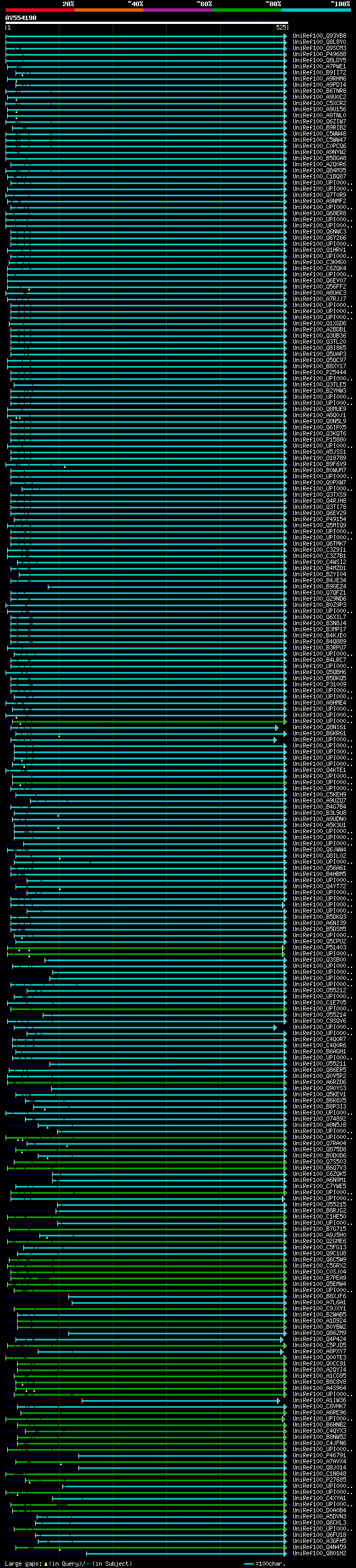356x1568 pixels.
Task: Select label UniRef100_A9PDI4
Action: (319, 85)
